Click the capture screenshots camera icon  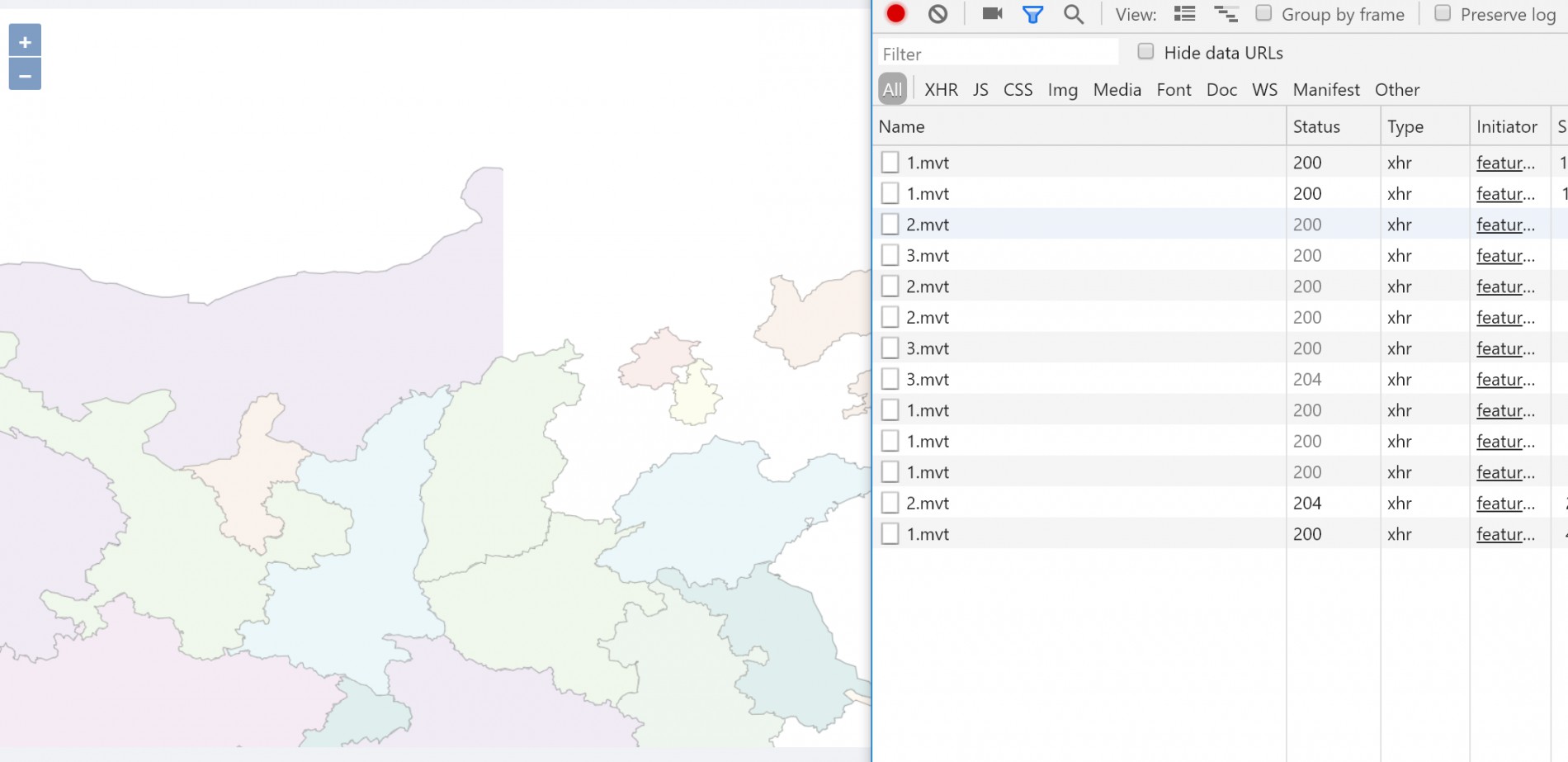pyautogui.click(x=992, y=14)
